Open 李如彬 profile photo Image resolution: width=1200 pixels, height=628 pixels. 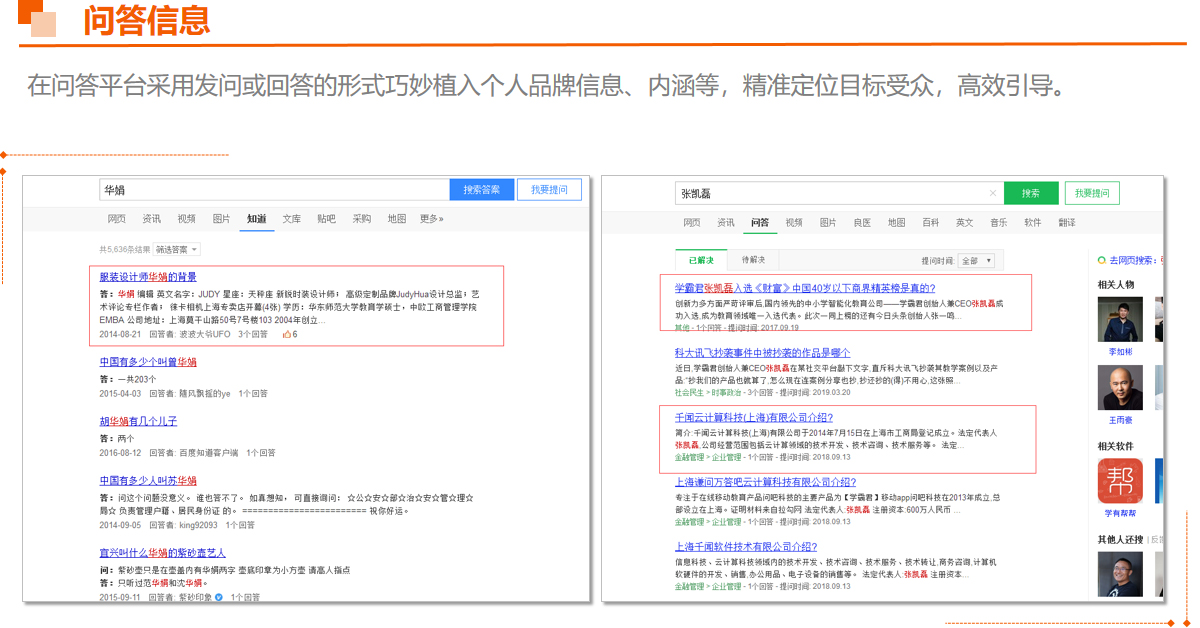(x=1120, y=320)
